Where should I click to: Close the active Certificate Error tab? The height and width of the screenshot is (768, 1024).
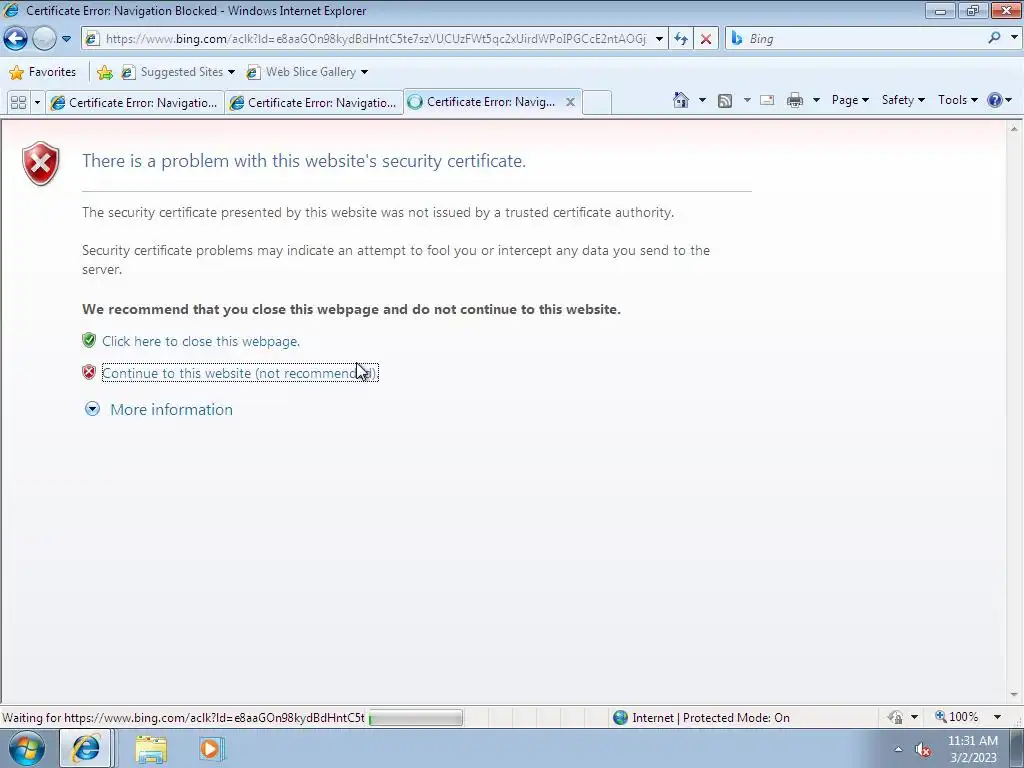(x=570, y=102)
